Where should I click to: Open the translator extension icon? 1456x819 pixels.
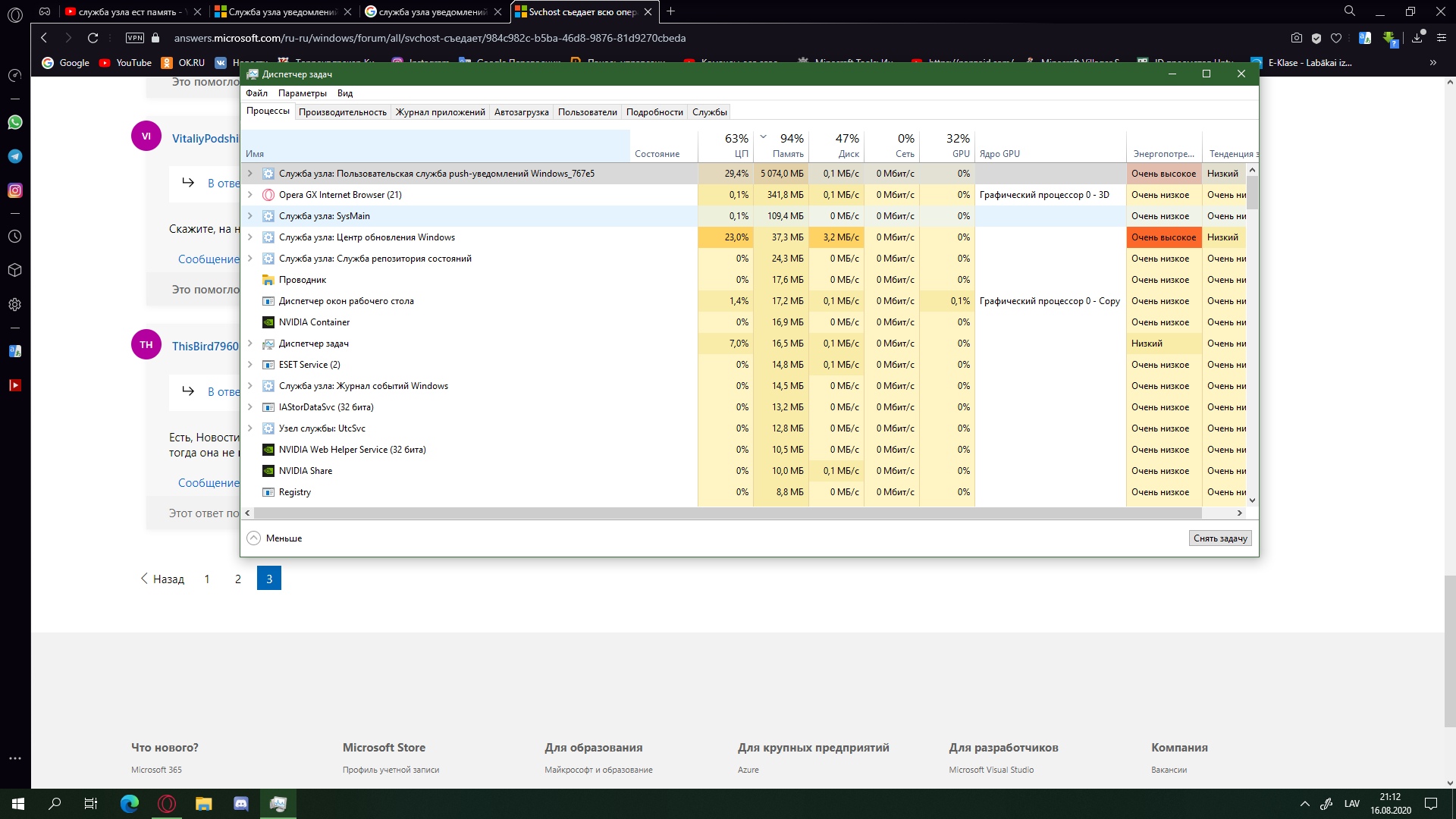(1365, 38)
